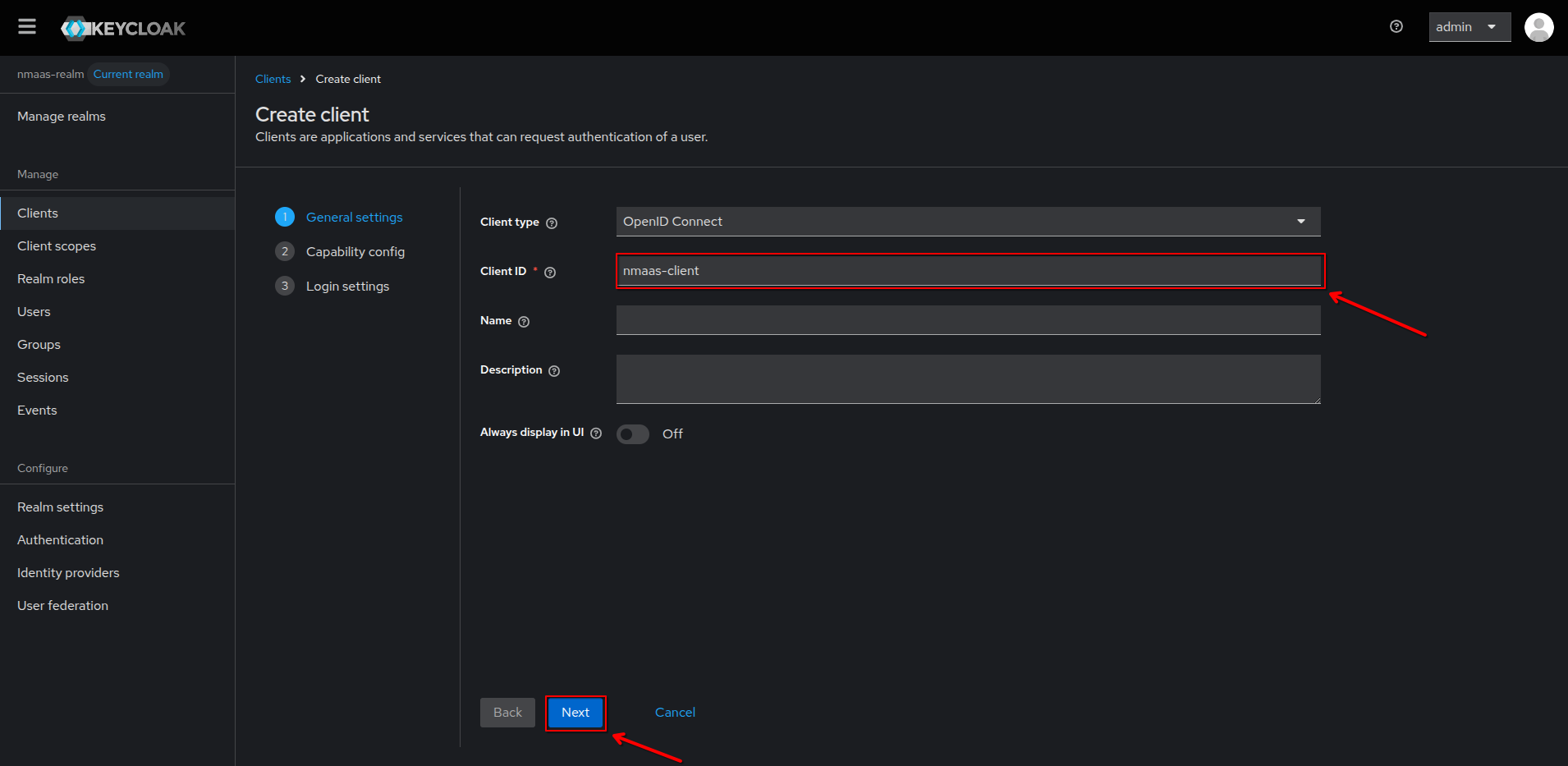Show help tooltip for Description
Image resolution: width=1568 pixels, height=766 pixels.
coord(554,371)
